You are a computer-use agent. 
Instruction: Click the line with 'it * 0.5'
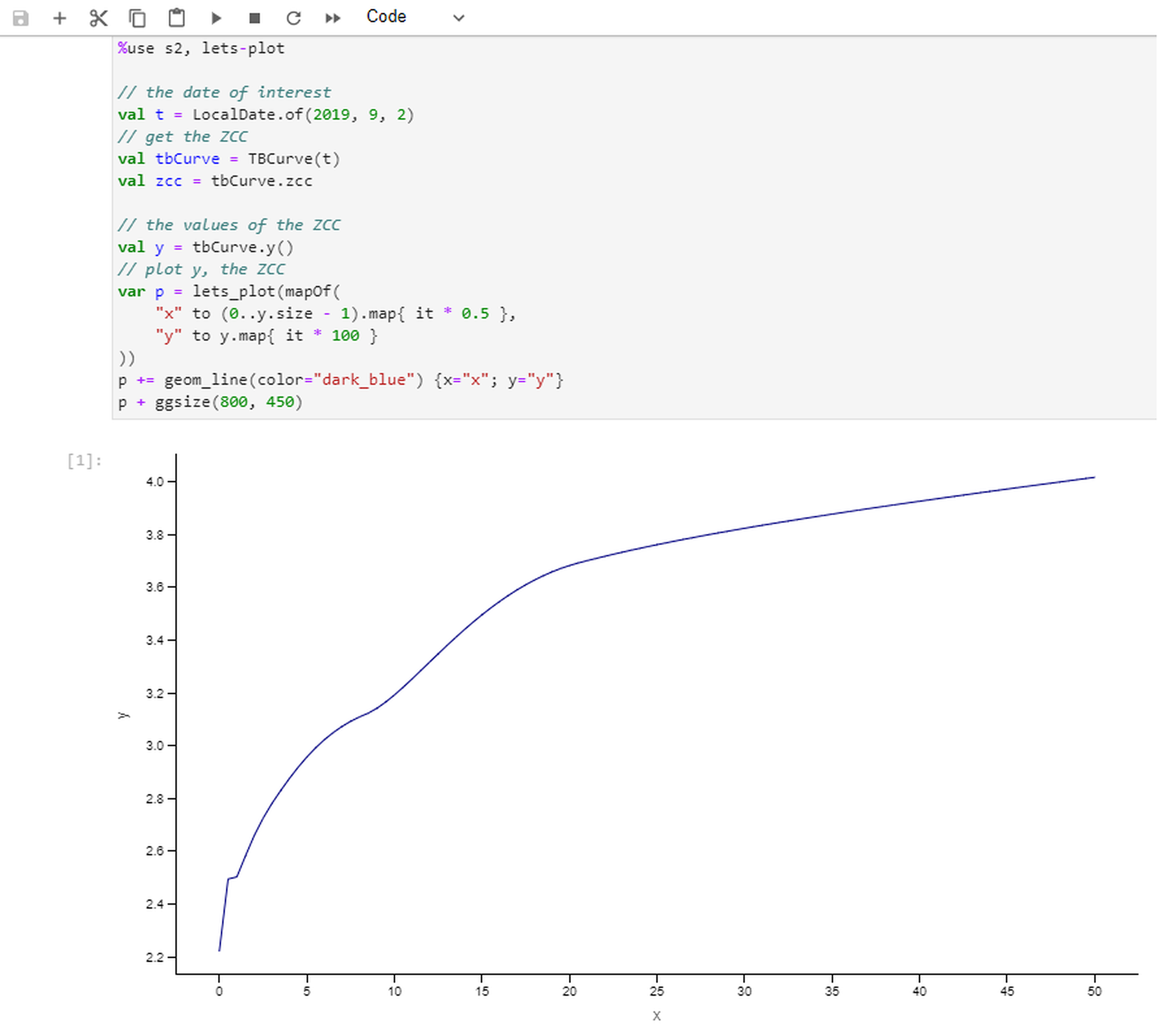pyautogui.click(x=335, y=314)
